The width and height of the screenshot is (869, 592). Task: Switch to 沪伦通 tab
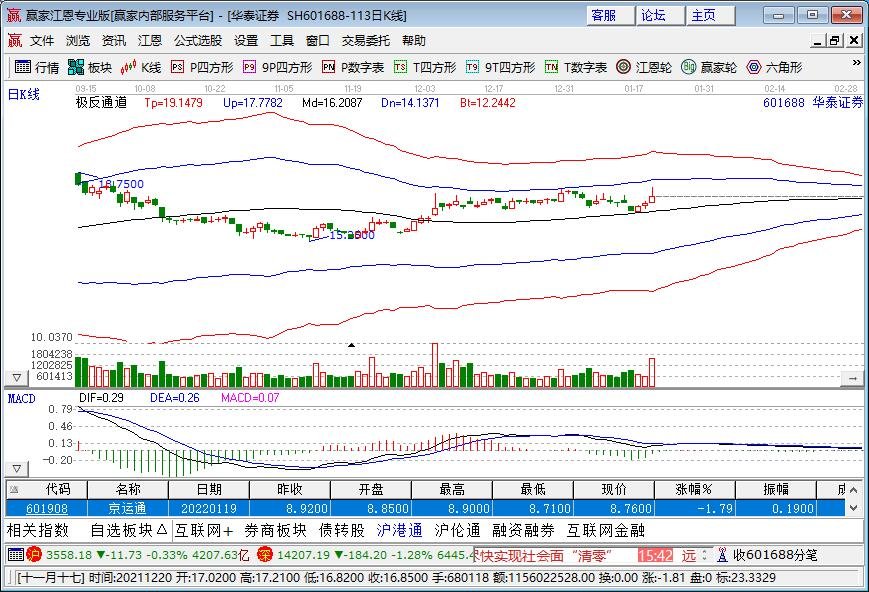(457, 530)
